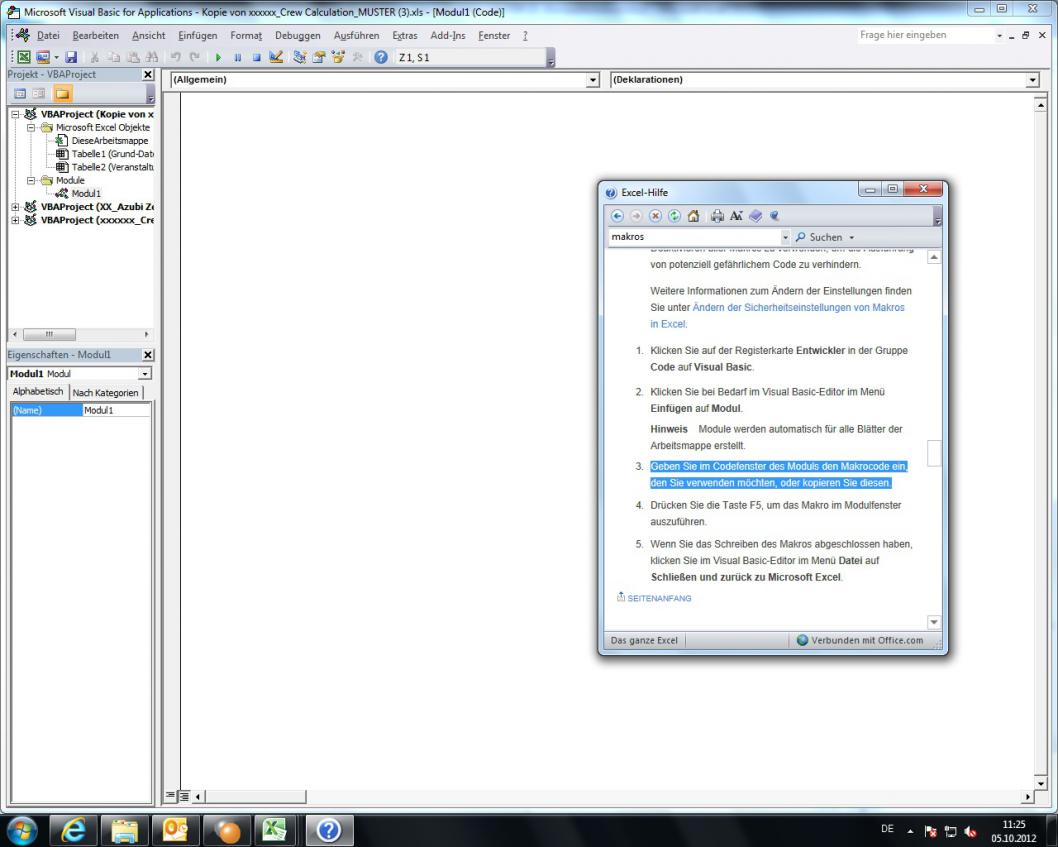
Task: Open the (Deklarationen) procedure dropdown
Action: coord(1032,80)
